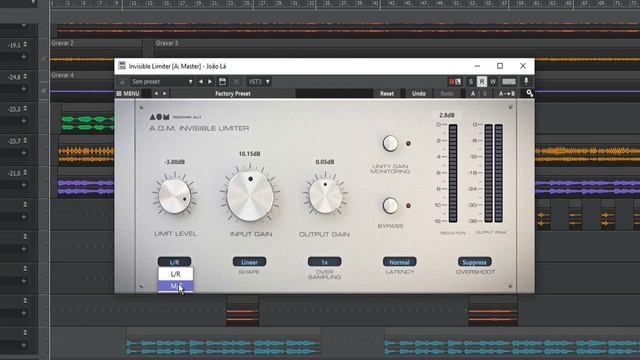
Task: Click the gain reduction meter
Action: pyautogui.click(x=453, y=173)
